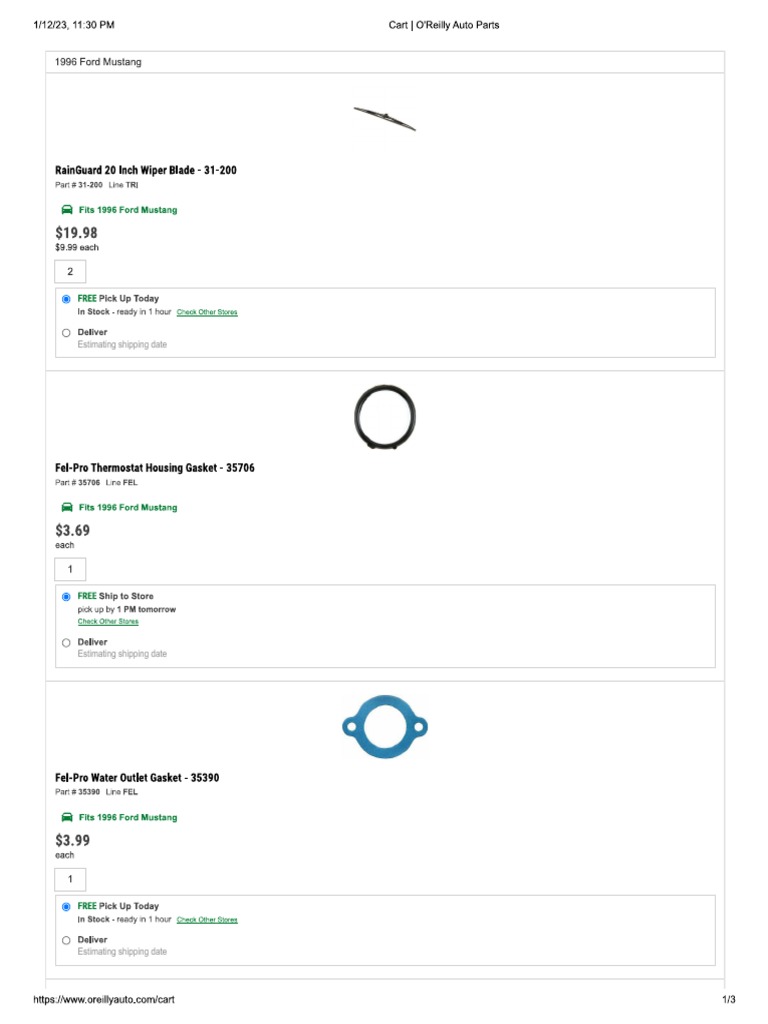Open Check Other Stores for wiper blade
This screenshot has width=768, height=1024.
207,313
